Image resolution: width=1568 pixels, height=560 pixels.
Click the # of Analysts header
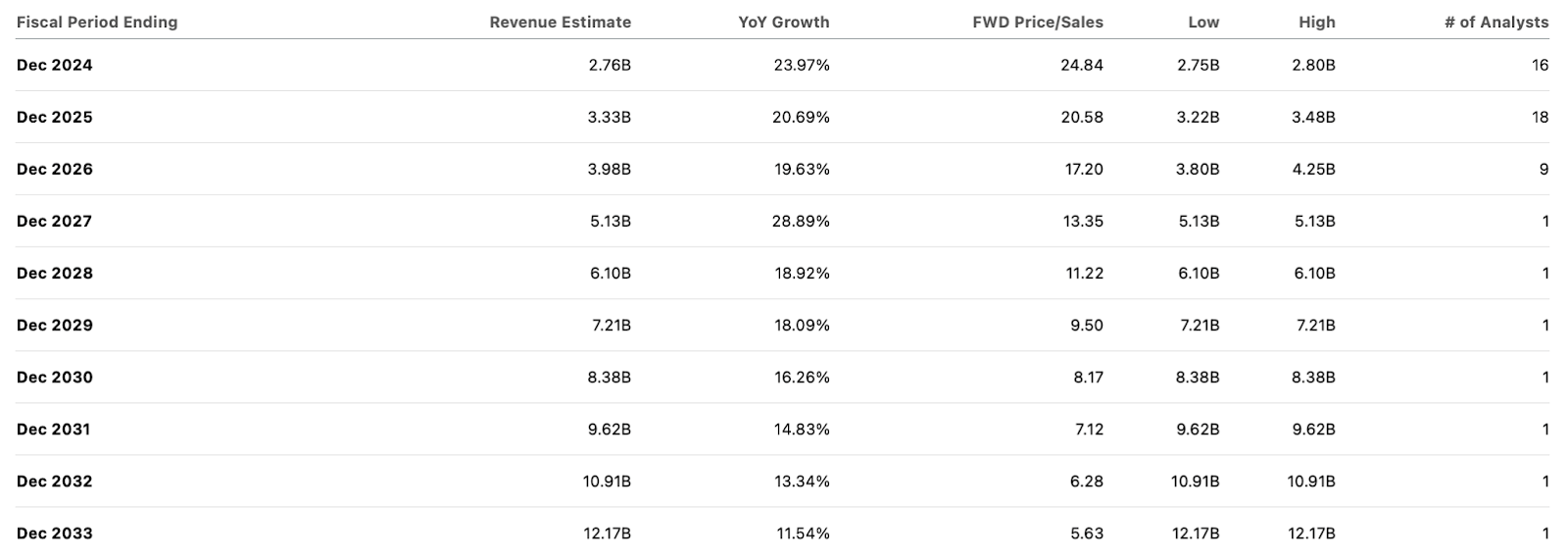pos(1495,22)
